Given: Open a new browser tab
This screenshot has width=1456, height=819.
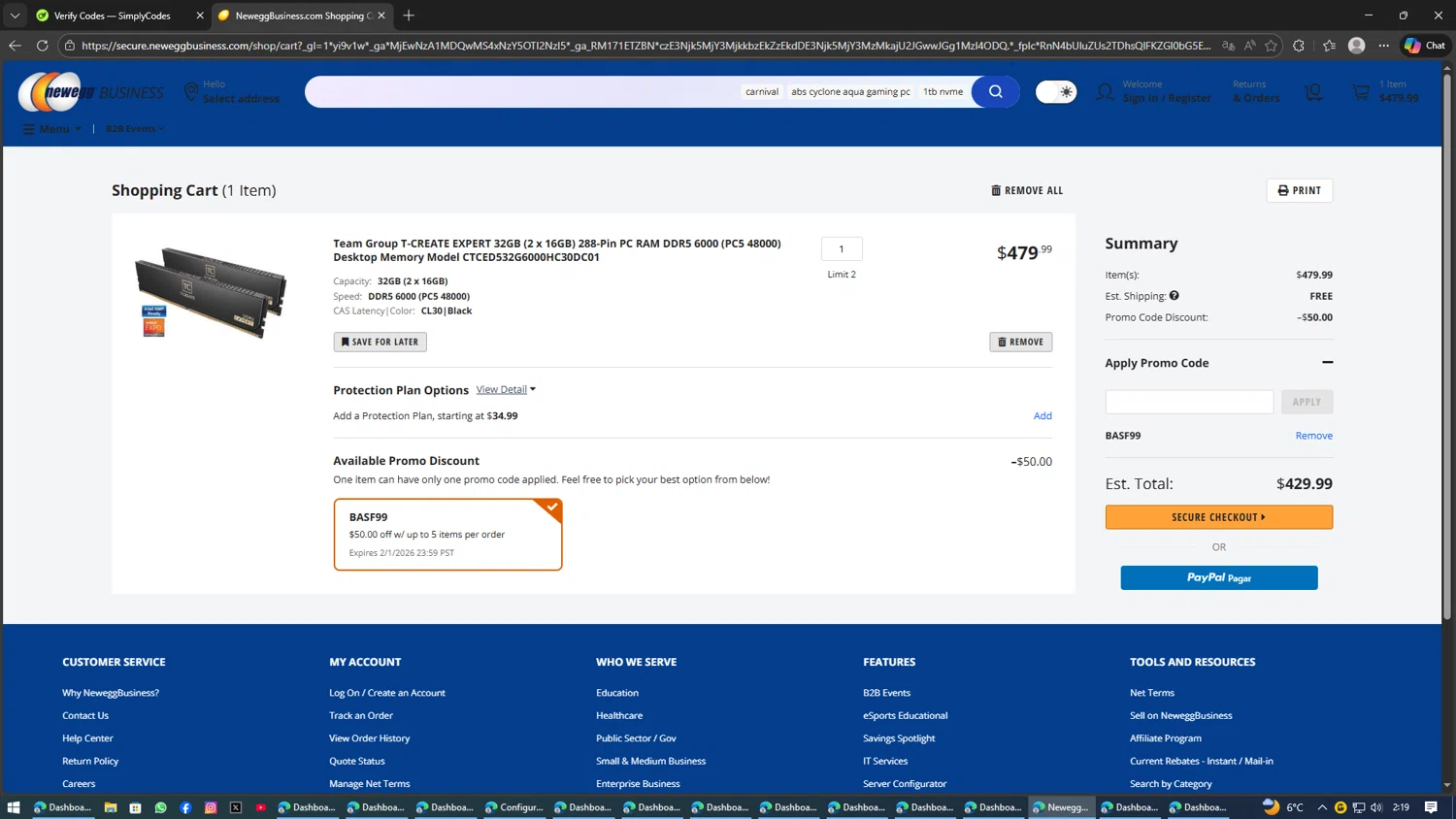Looking at the screenshot, I should [x=409, y=16].
